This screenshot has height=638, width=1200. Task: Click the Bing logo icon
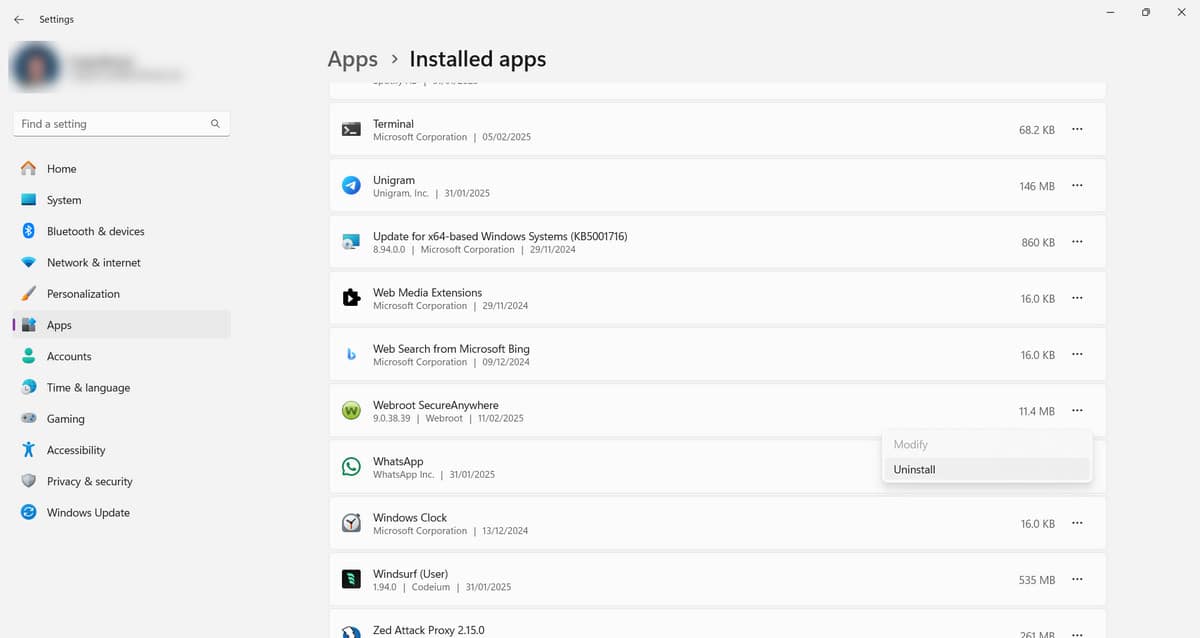[x=351, y=355]
